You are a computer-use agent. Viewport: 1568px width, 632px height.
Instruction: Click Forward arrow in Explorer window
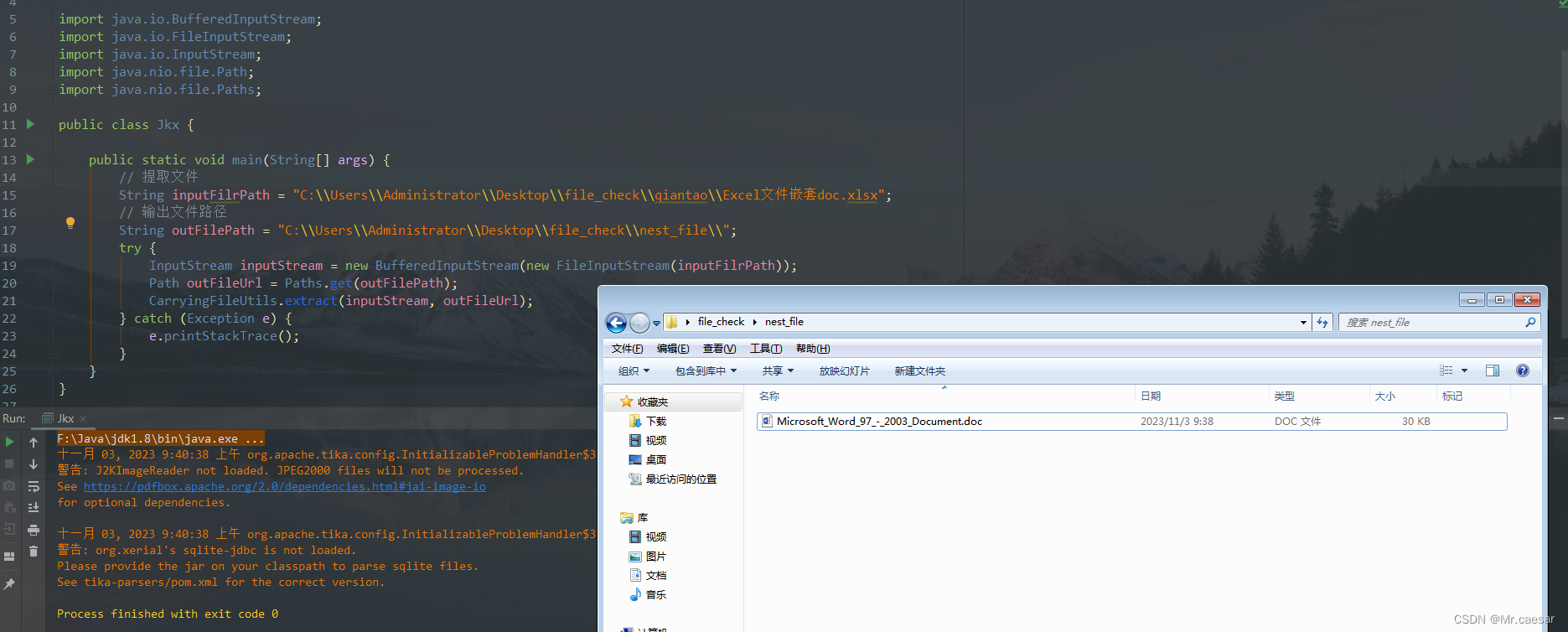[639, 322]
